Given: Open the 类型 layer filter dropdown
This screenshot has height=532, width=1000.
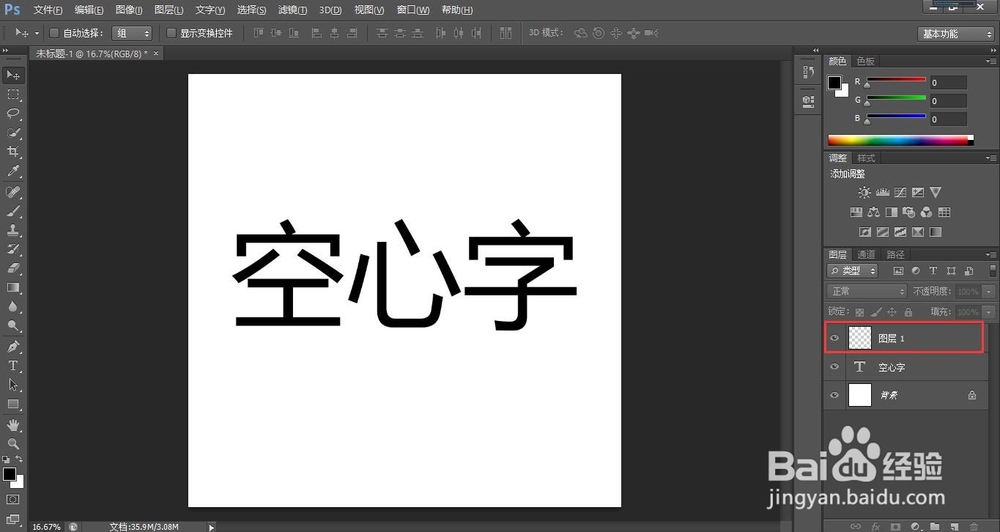Looking at the screenshot, I should point(853,271).
